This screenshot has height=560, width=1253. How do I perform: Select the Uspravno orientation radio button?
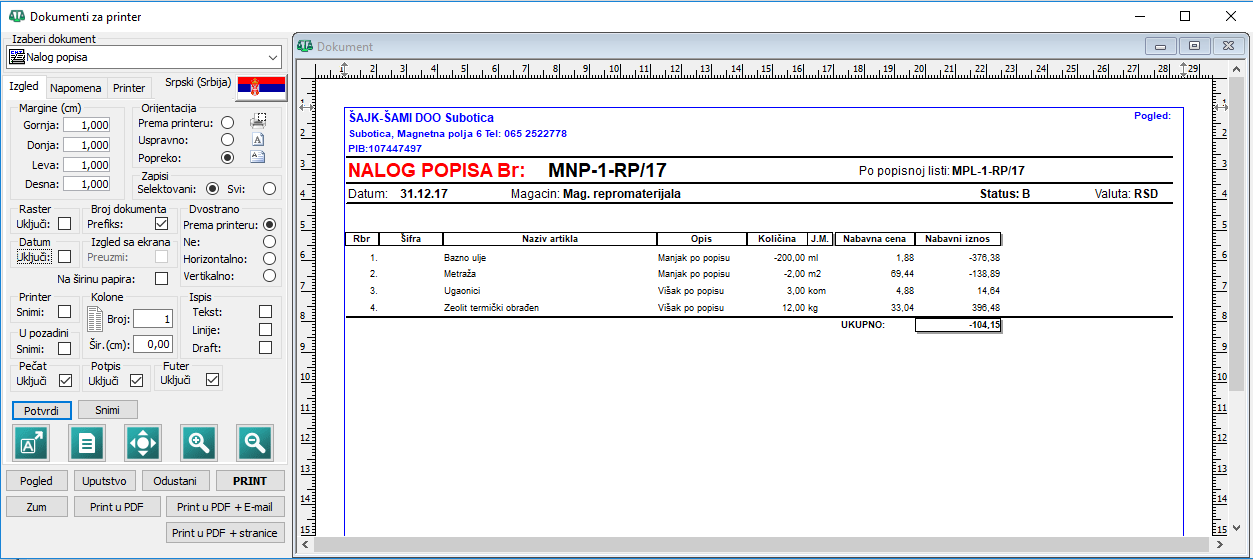coord(227,139)
